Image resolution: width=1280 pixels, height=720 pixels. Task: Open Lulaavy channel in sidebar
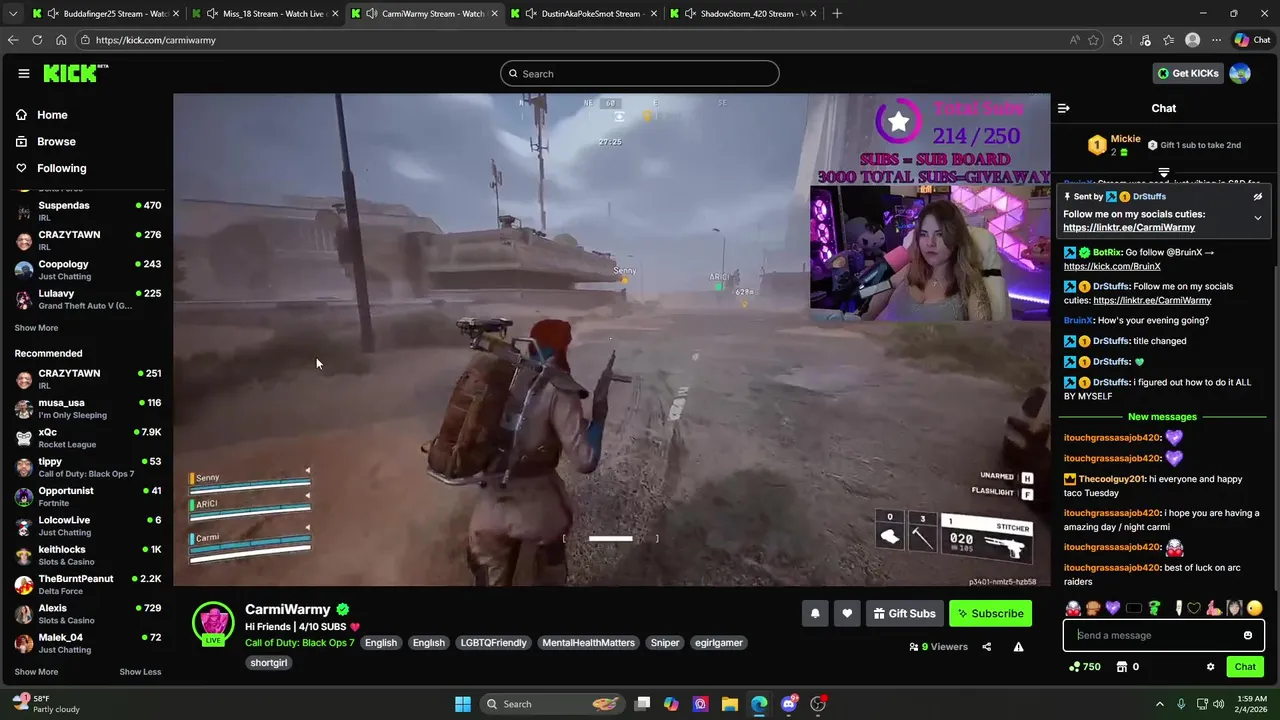pos(88,299)
